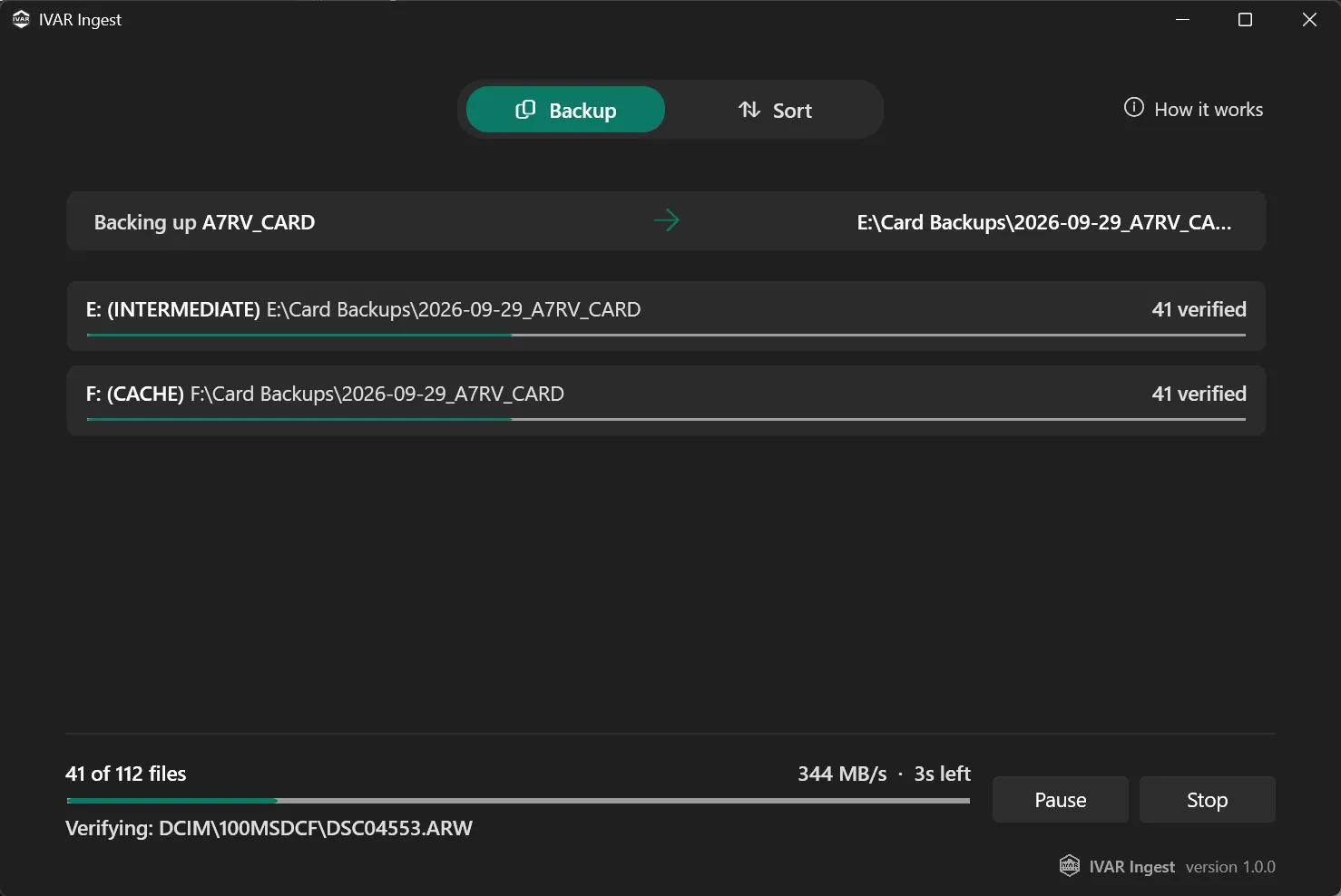Click the '3s left' time estimate

click(x=942, y=774)
